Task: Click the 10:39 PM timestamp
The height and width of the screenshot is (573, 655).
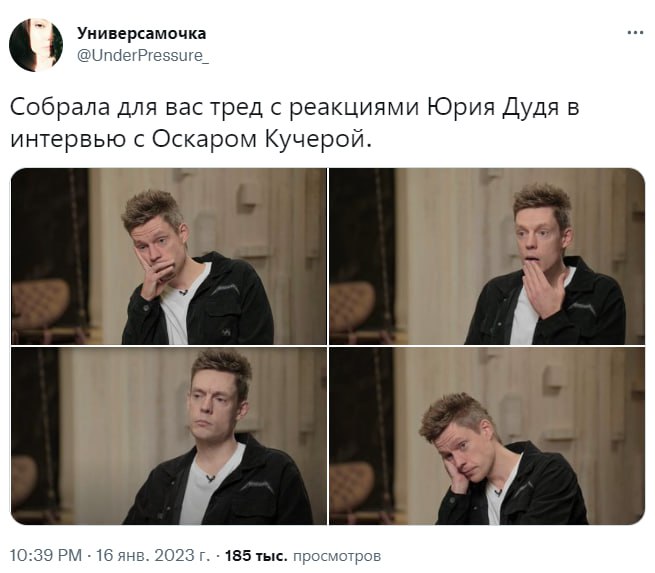Action: [x=46, y=556]
